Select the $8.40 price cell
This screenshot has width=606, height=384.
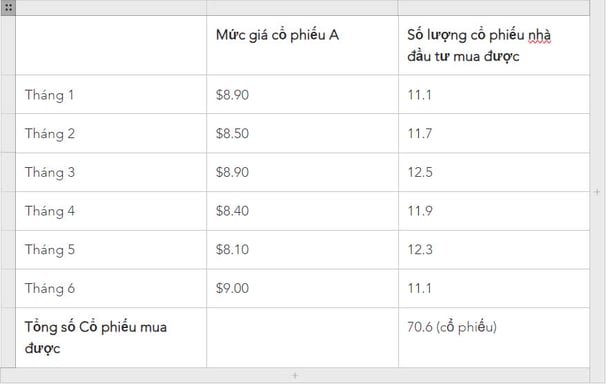(x=302, y=211)
